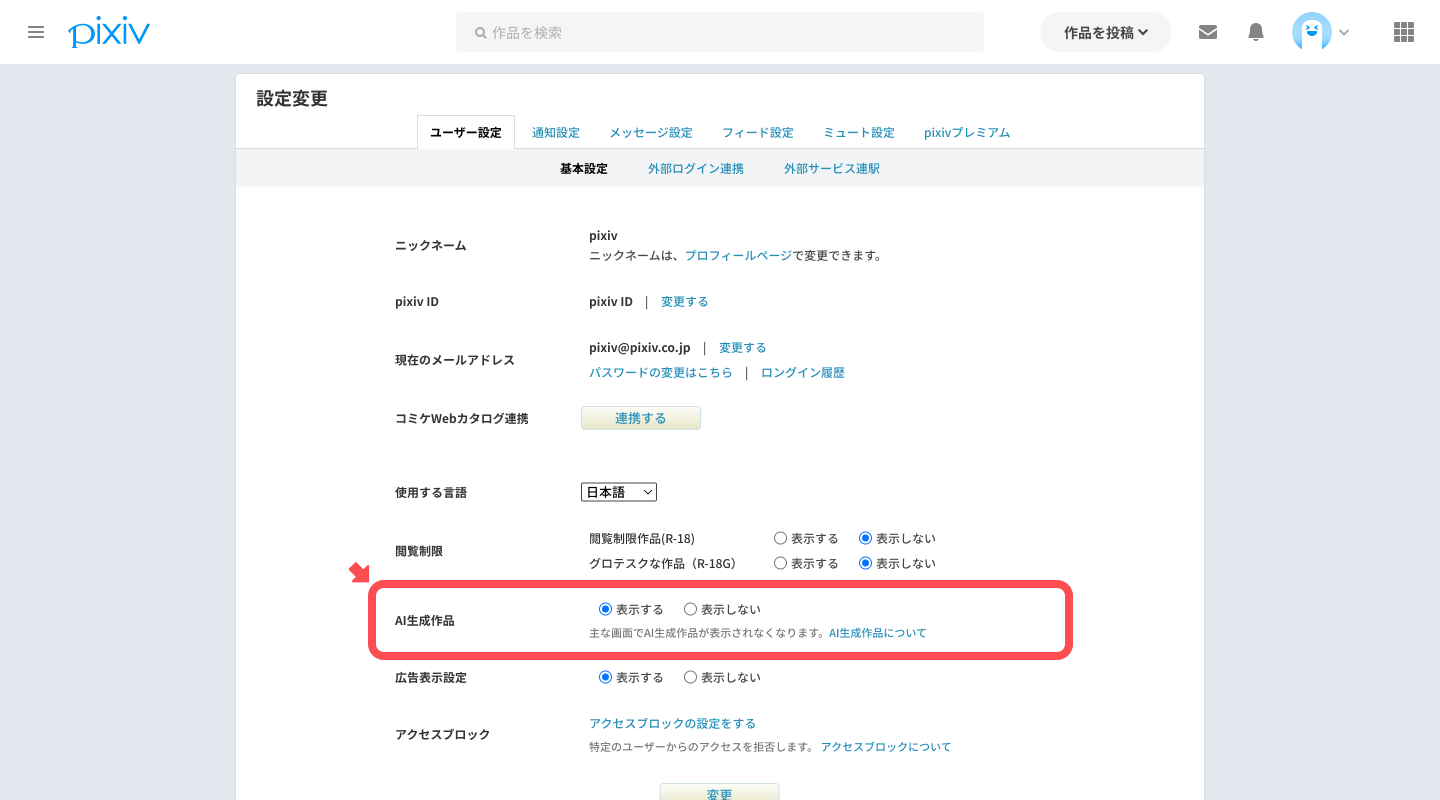This screenshot has width=1440, height=800.
Task: Expand the account menu arrow beside avatar
Action: pyautogui.click(x=1344, y=33)
